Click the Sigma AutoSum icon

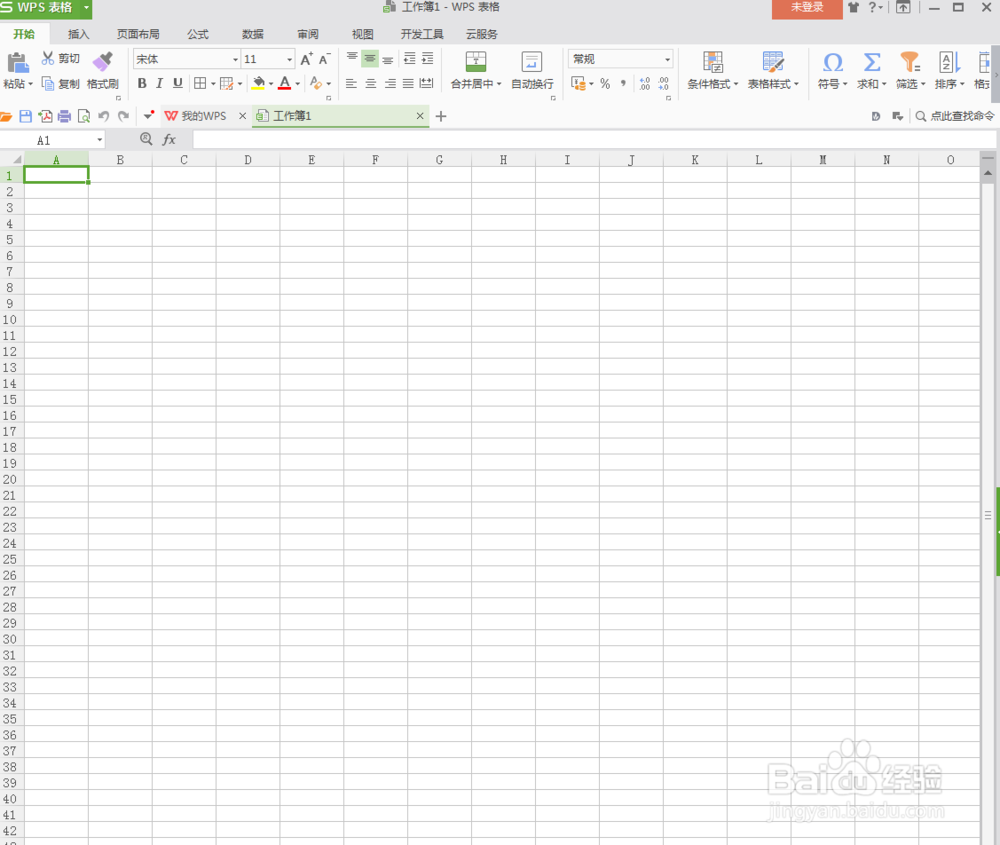[x=872, y=62]
